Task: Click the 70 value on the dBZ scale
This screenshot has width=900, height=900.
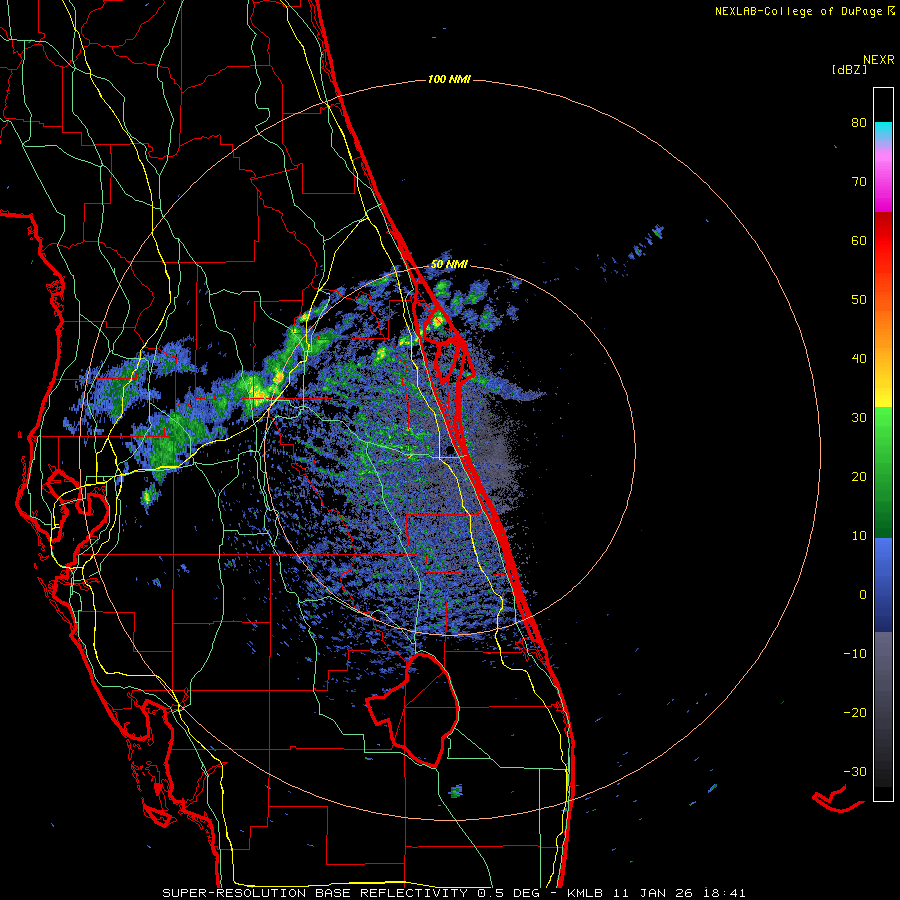Action: coord(859,182)
